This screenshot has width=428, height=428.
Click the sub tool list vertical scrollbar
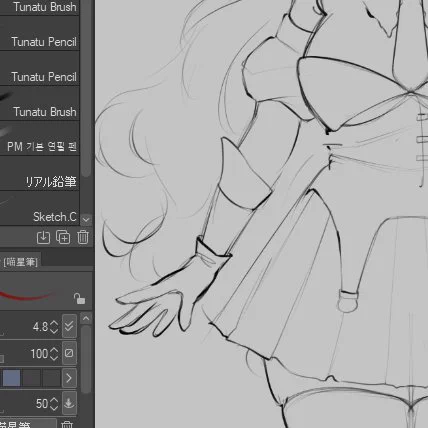pyautogui.click(x=86, y=89)
